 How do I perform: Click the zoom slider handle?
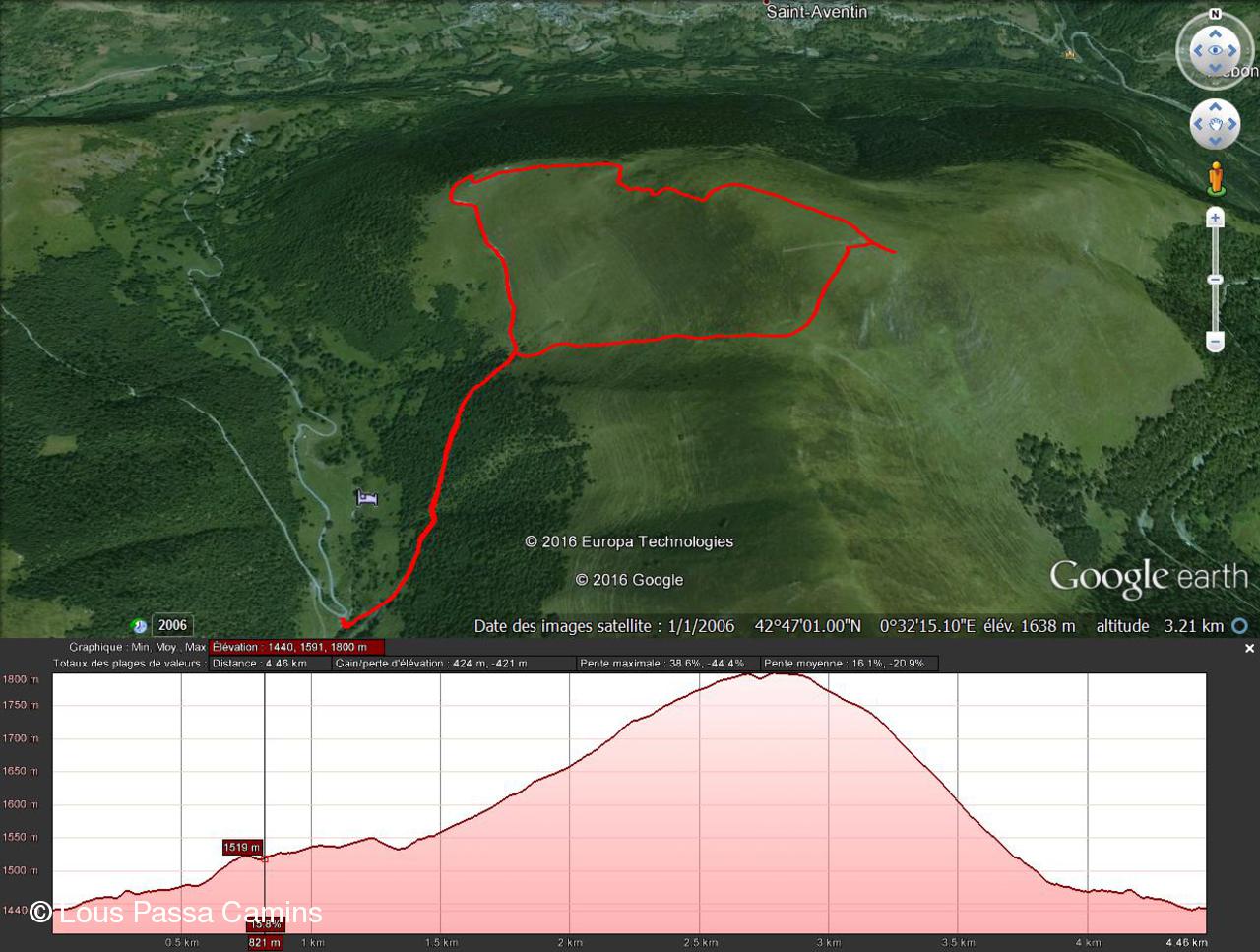pyautogui.click(x=1216, y=280)
